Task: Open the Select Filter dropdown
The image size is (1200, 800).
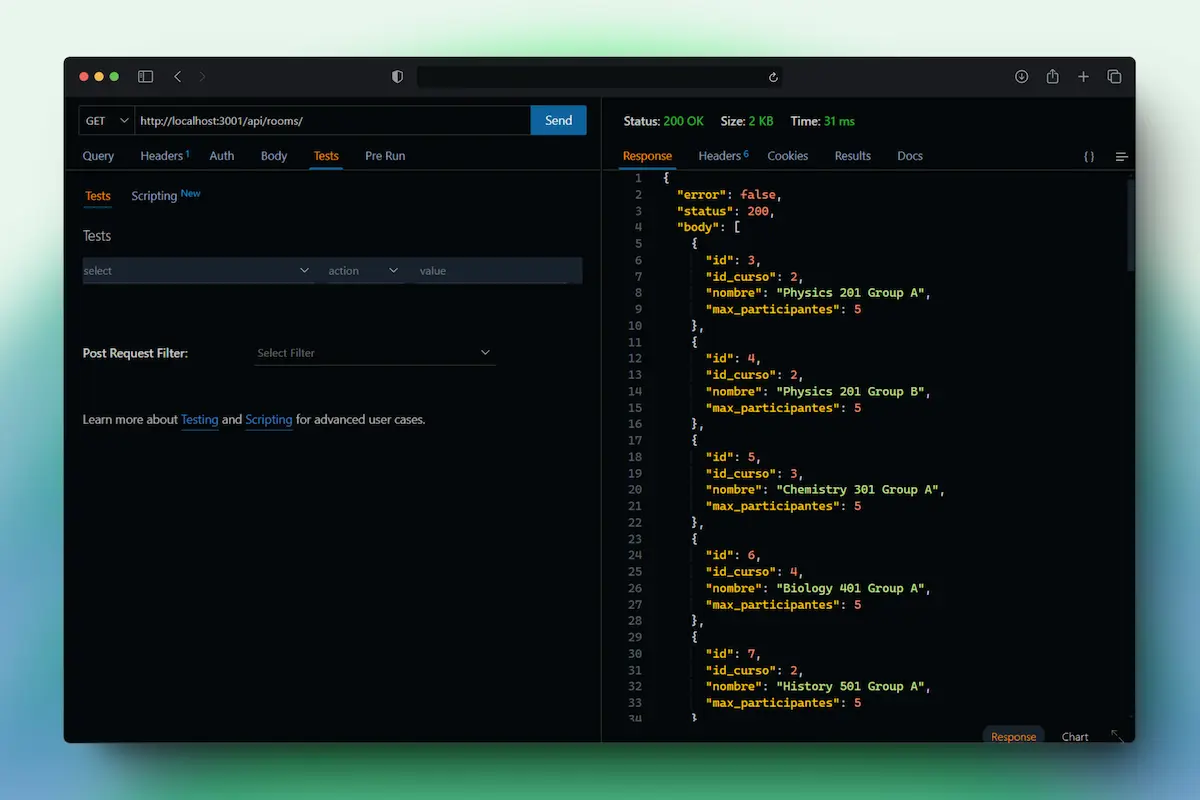Action: tap(375, 353)
